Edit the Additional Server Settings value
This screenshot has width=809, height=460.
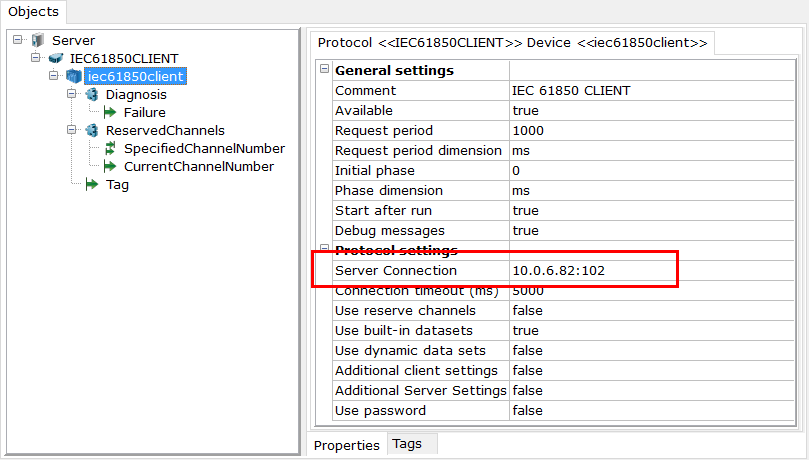click(x=652, y=390)
